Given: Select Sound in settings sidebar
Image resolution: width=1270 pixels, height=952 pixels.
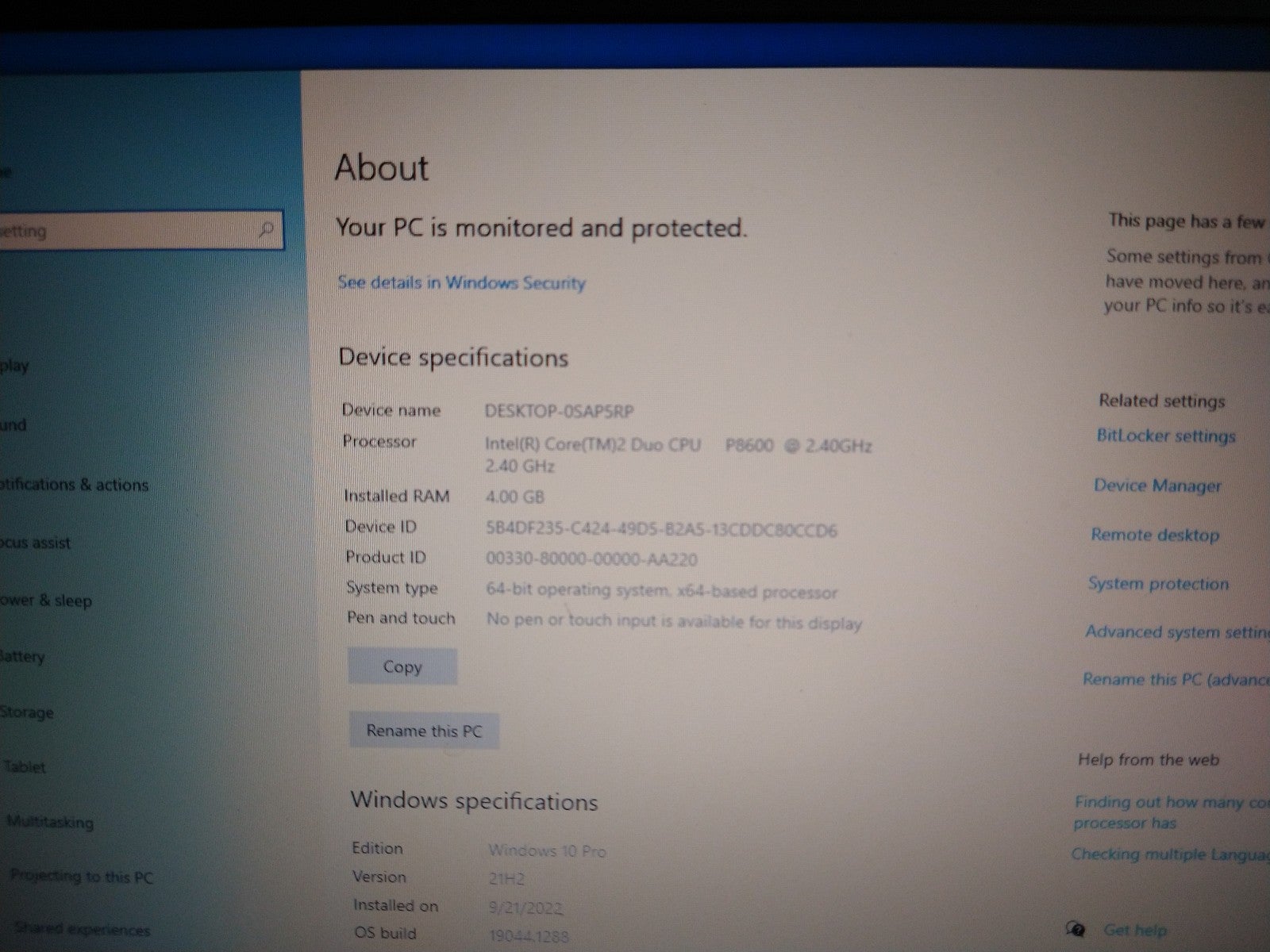Looking at the screenshot, I should (13, 425).
